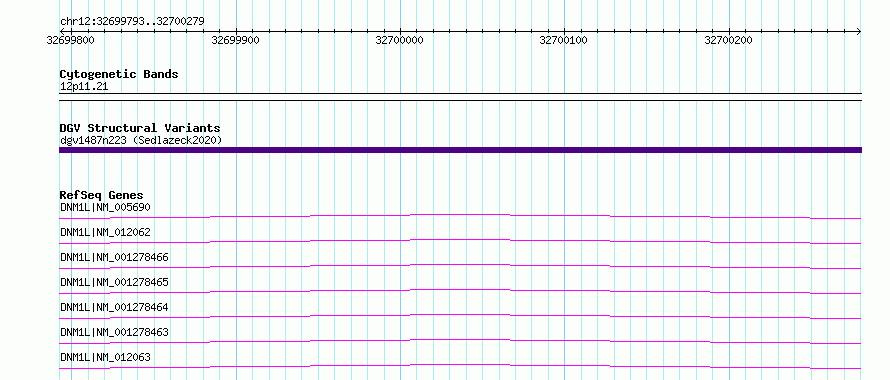Open the RefSeq Genes track title

click(x=102, y=195)
